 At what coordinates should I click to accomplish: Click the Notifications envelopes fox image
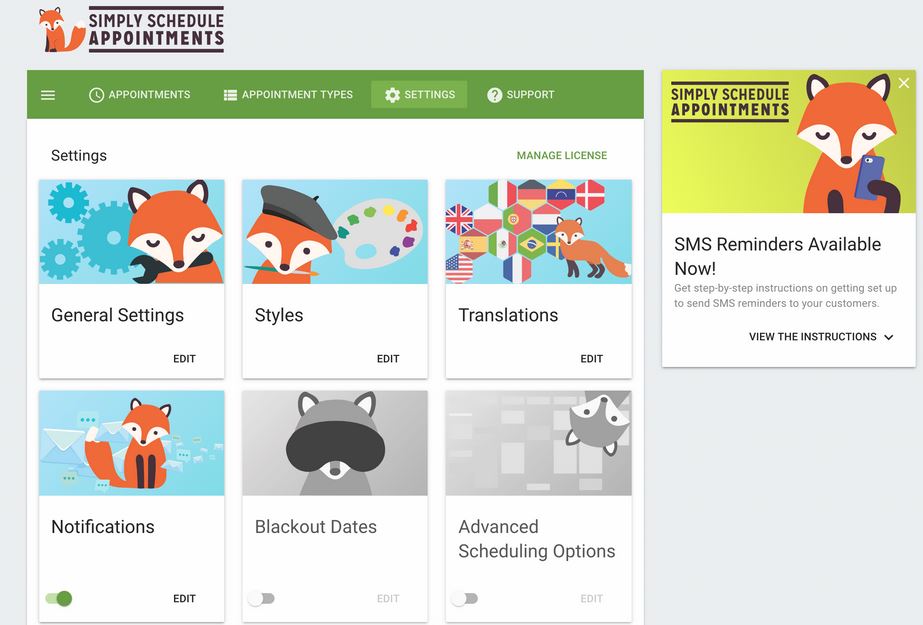132,443
